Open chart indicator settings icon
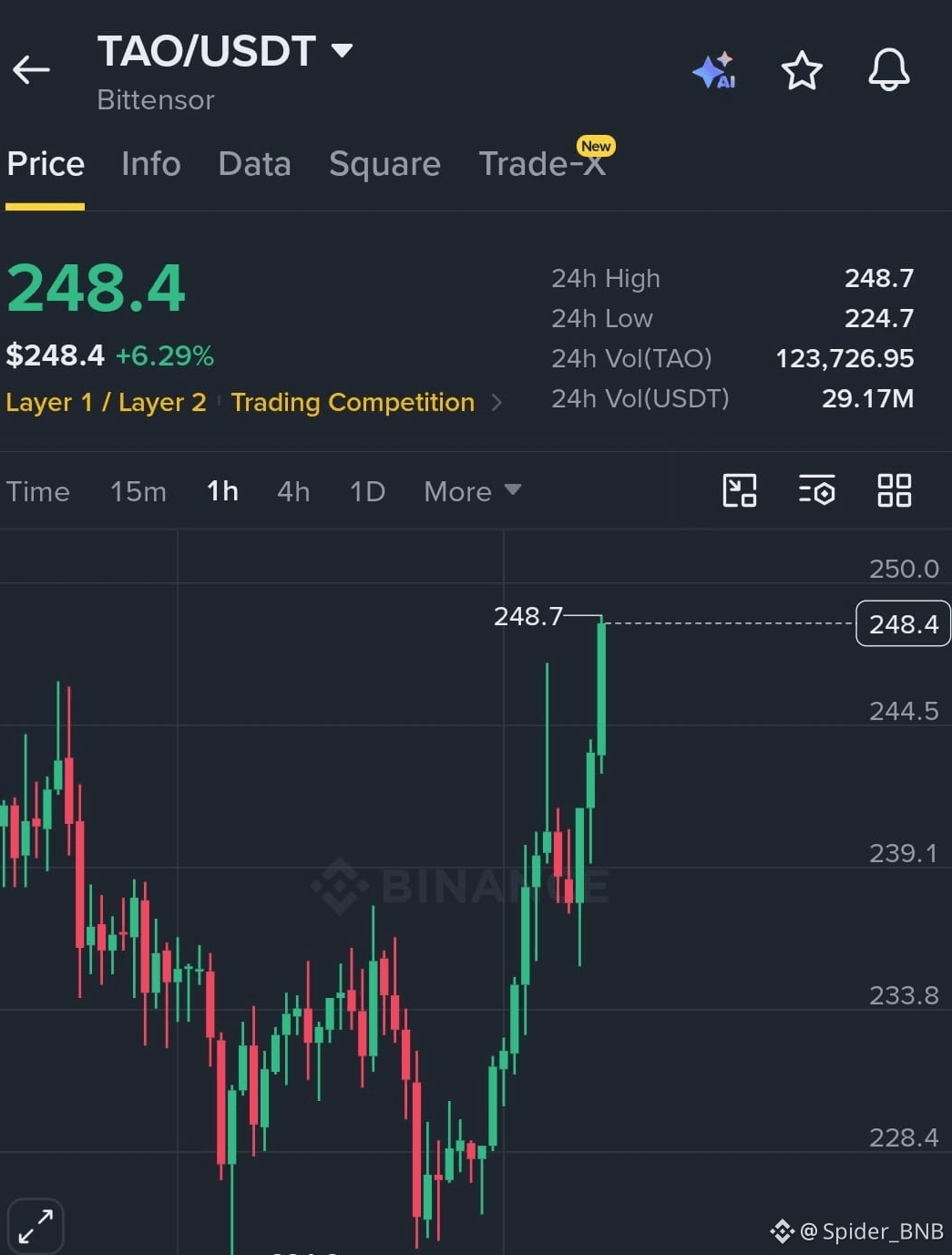Image resolution: width=952 pixels, height=1255 pixels. pyautogui.click(x=817, y=490)
